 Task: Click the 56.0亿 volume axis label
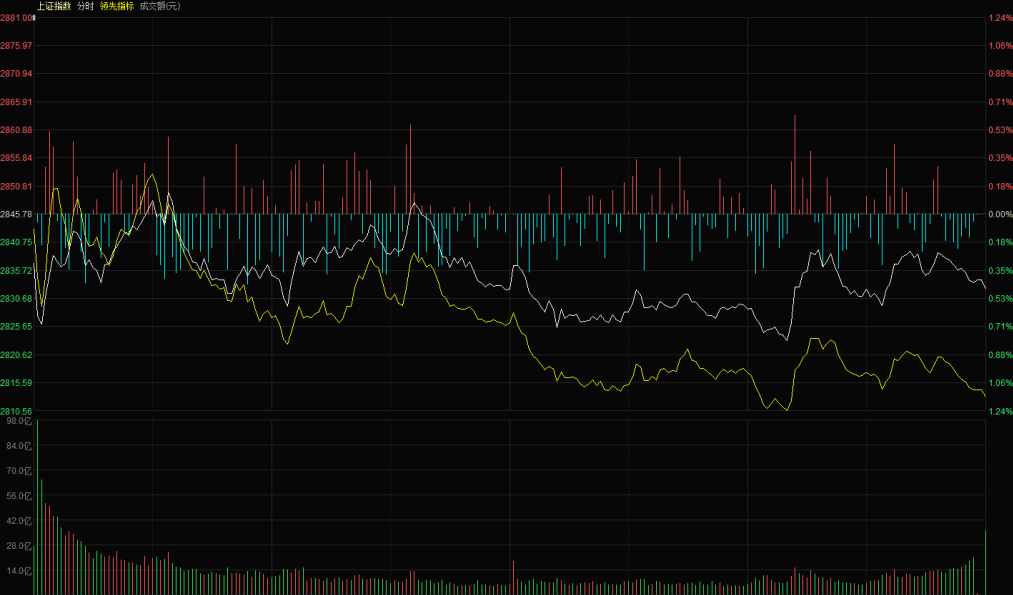coord(19,496)
